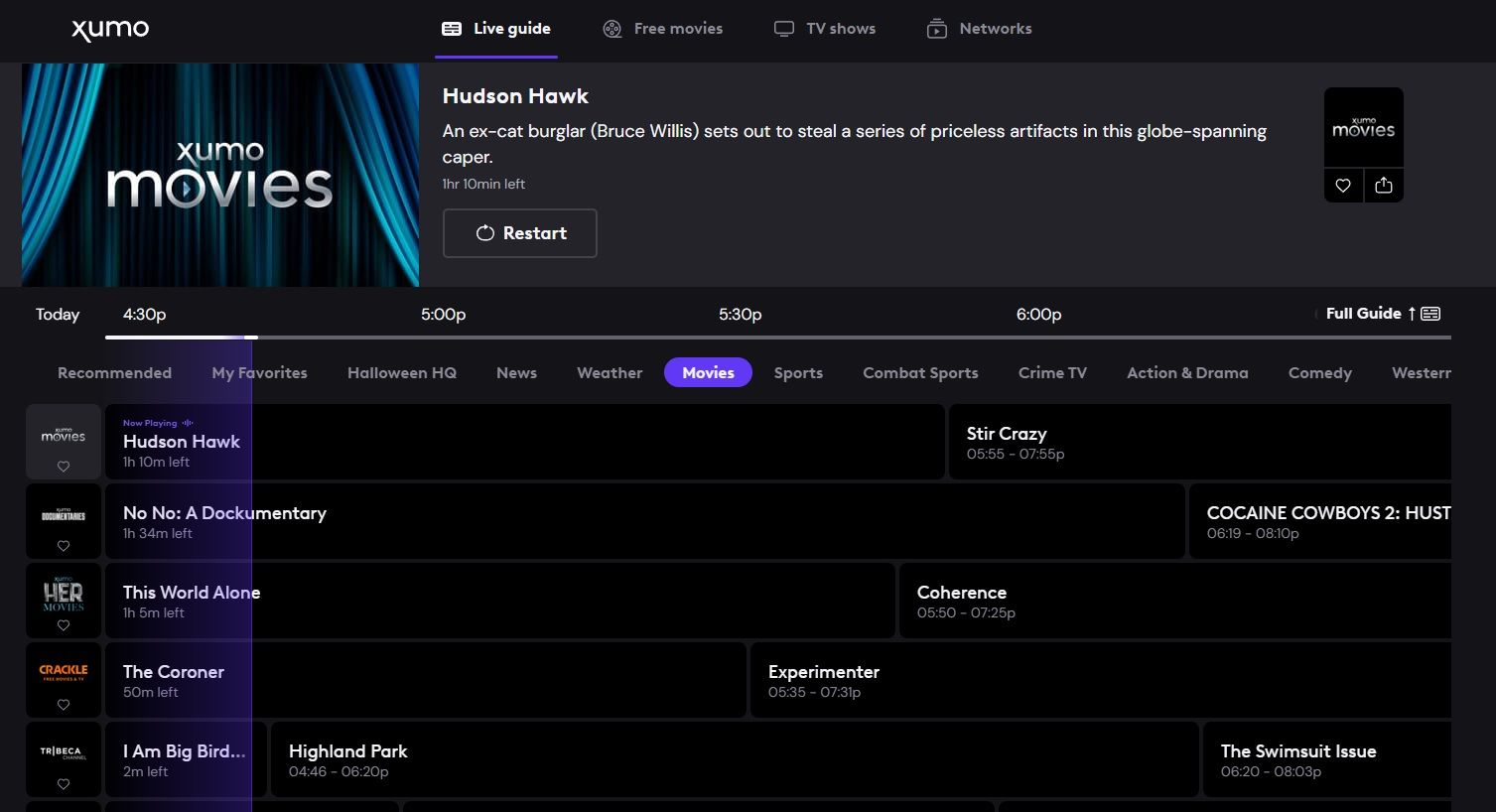Select Cocaine Cowboys 2 program

pos(1320,521)
